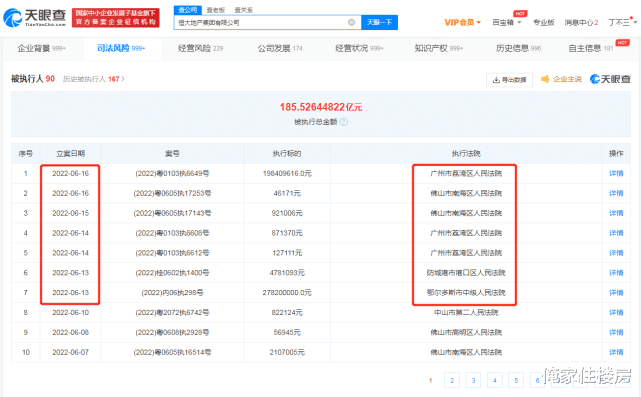
Task: Click the Tianyancha logo in header
Action: tap(35, 17)
